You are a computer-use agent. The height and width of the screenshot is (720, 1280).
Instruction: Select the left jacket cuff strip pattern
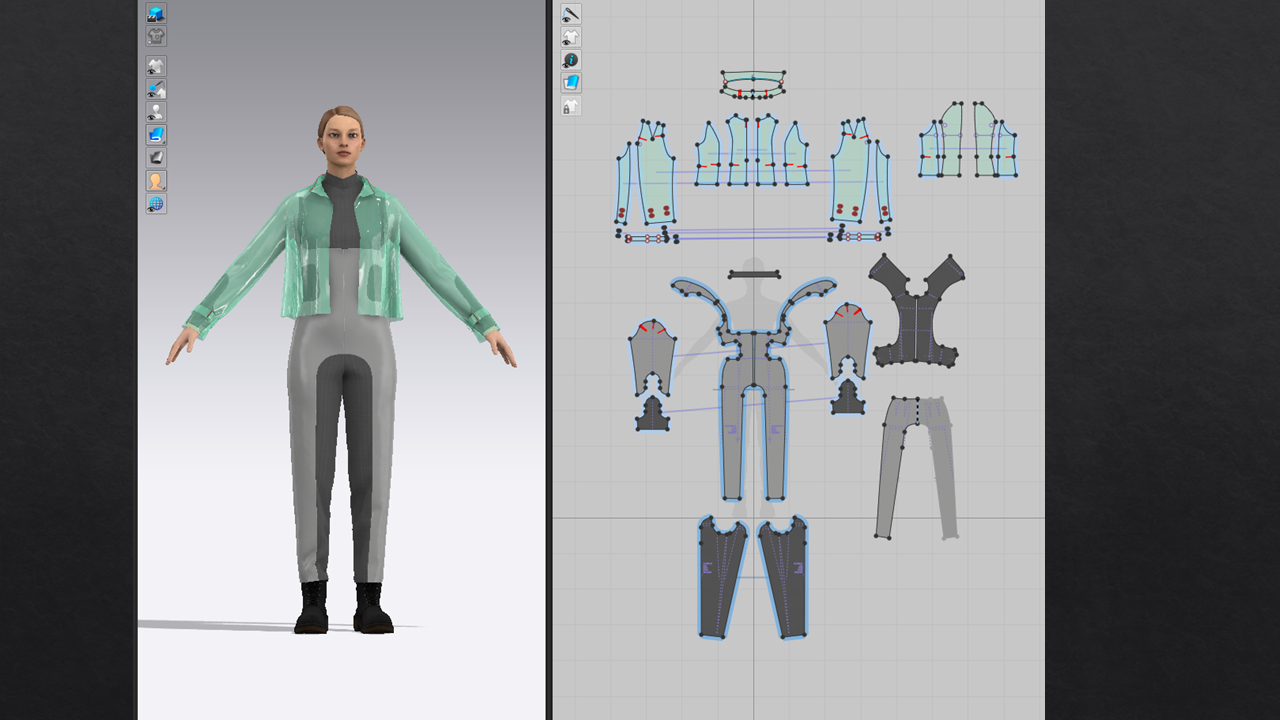(x=647, y=238)
